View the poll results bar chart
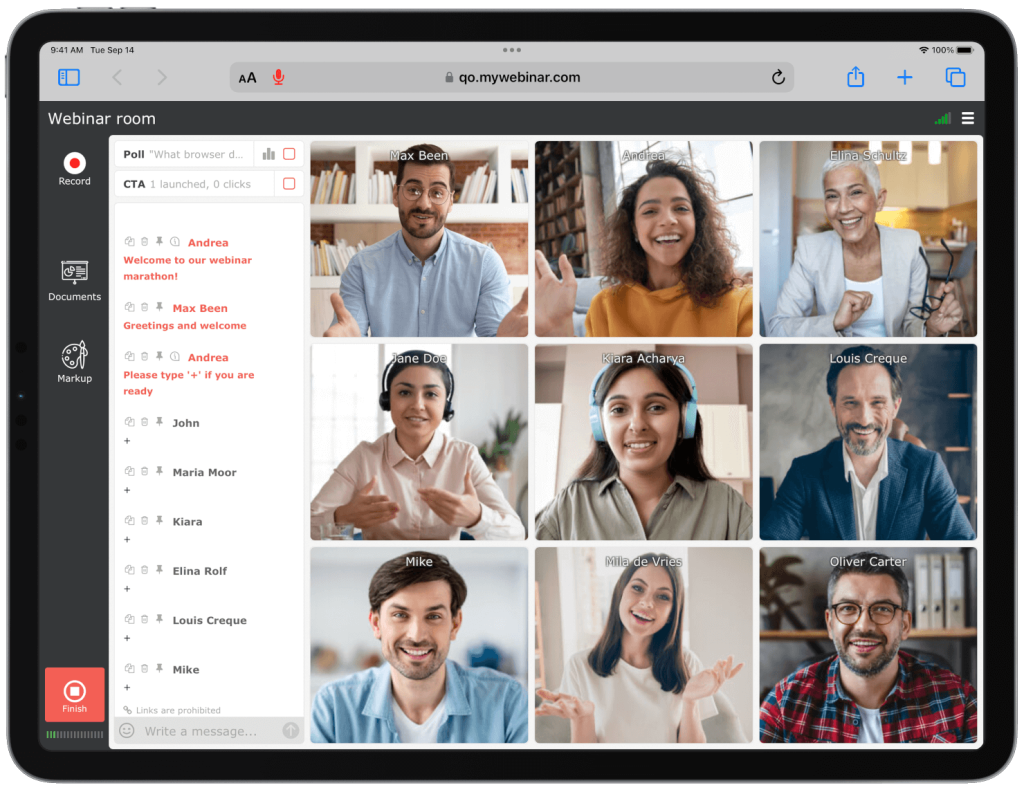This screenshot has height=792, width=1024. tap(269, 153)
